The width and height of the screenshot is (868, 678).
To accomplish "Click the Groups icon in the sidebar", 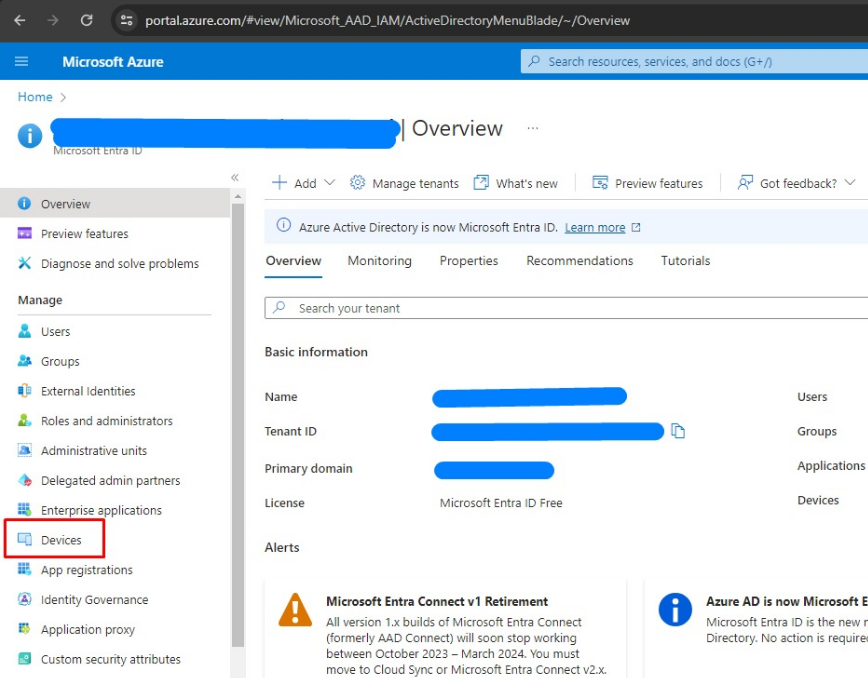I will [24, 361].
